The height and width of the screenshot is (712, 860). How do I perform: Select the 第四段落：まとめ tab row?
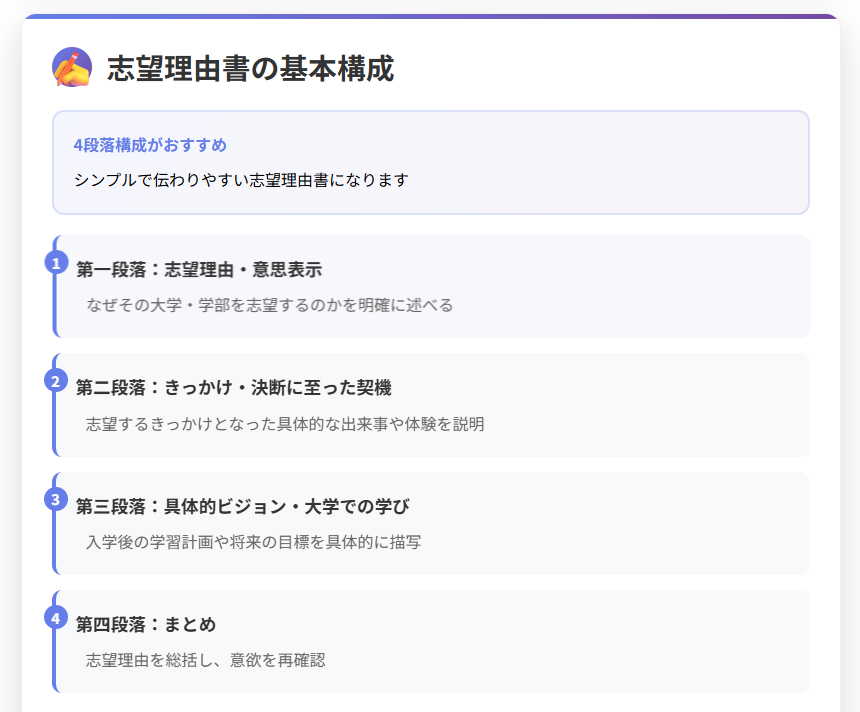(x=430, y=641)
